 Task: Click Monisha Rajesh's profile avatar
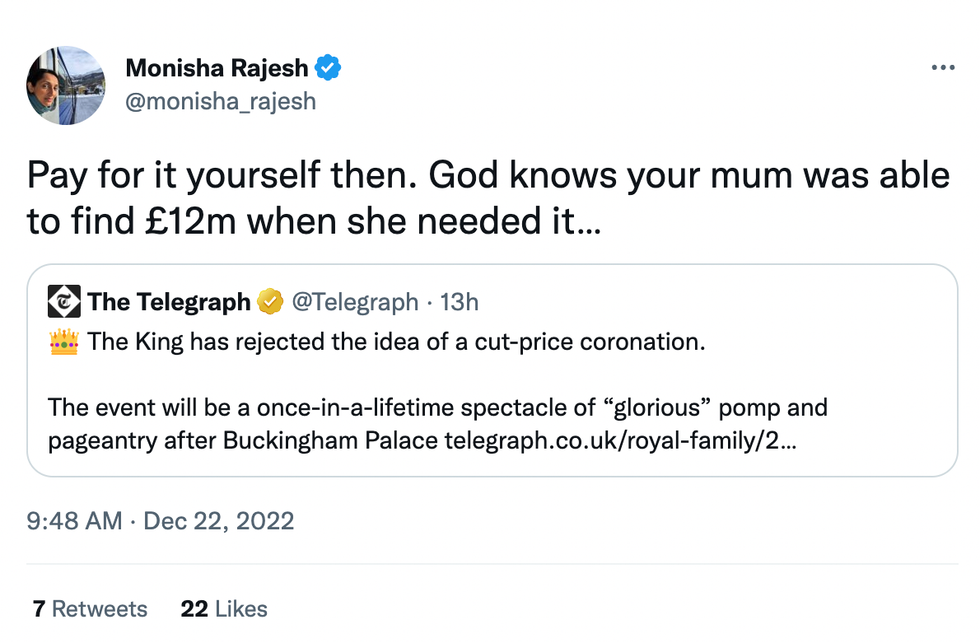pos(65,85)
